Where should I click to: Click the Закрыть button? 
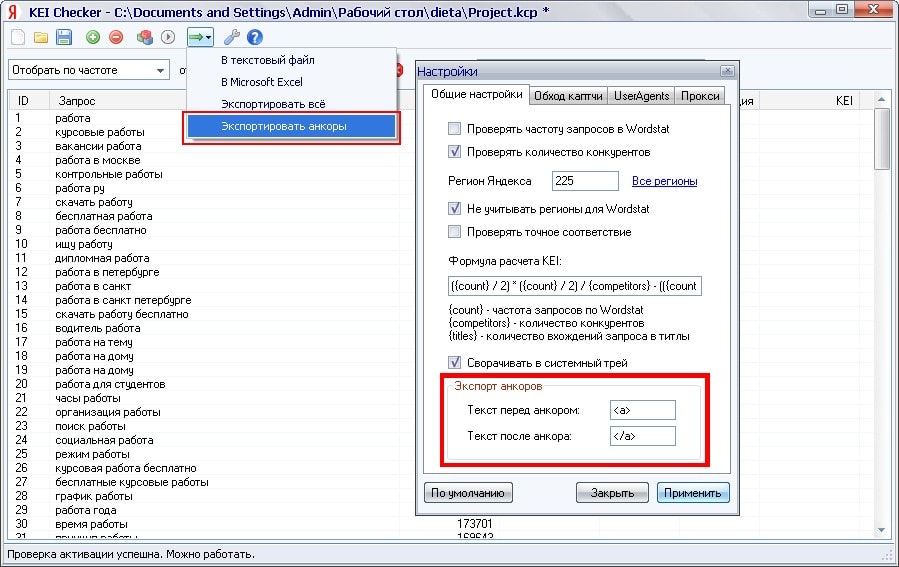tap(612, 493)
